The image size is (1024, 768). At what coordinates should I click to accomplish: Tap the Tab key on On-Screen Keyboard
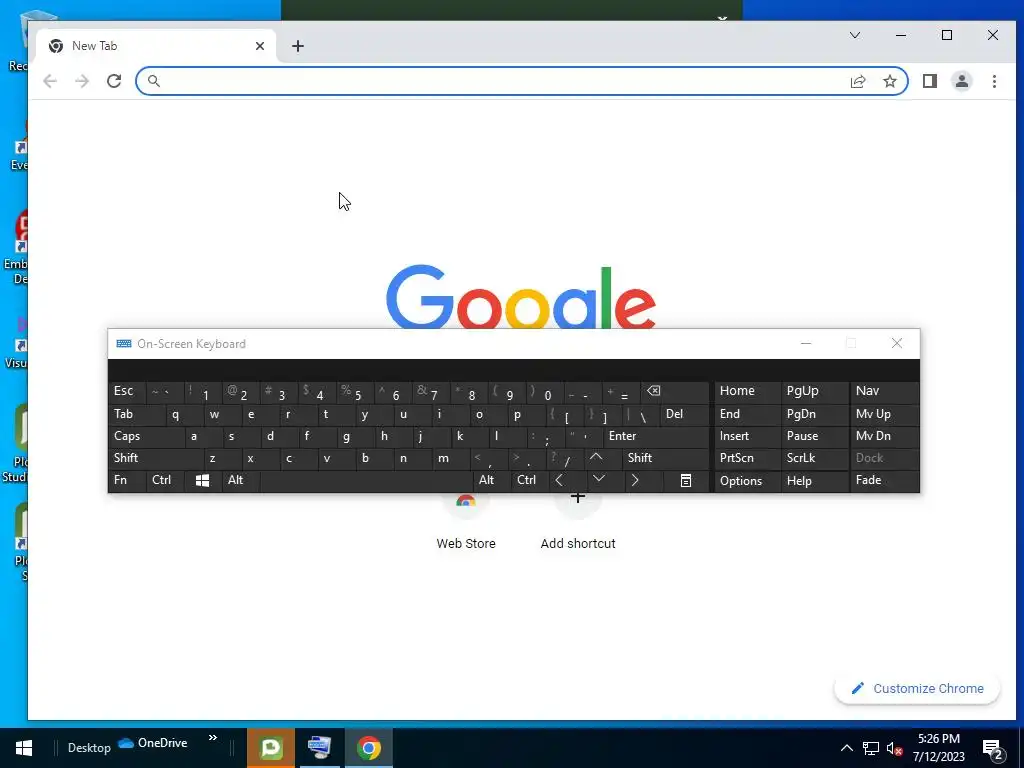[x=136, y=415]
